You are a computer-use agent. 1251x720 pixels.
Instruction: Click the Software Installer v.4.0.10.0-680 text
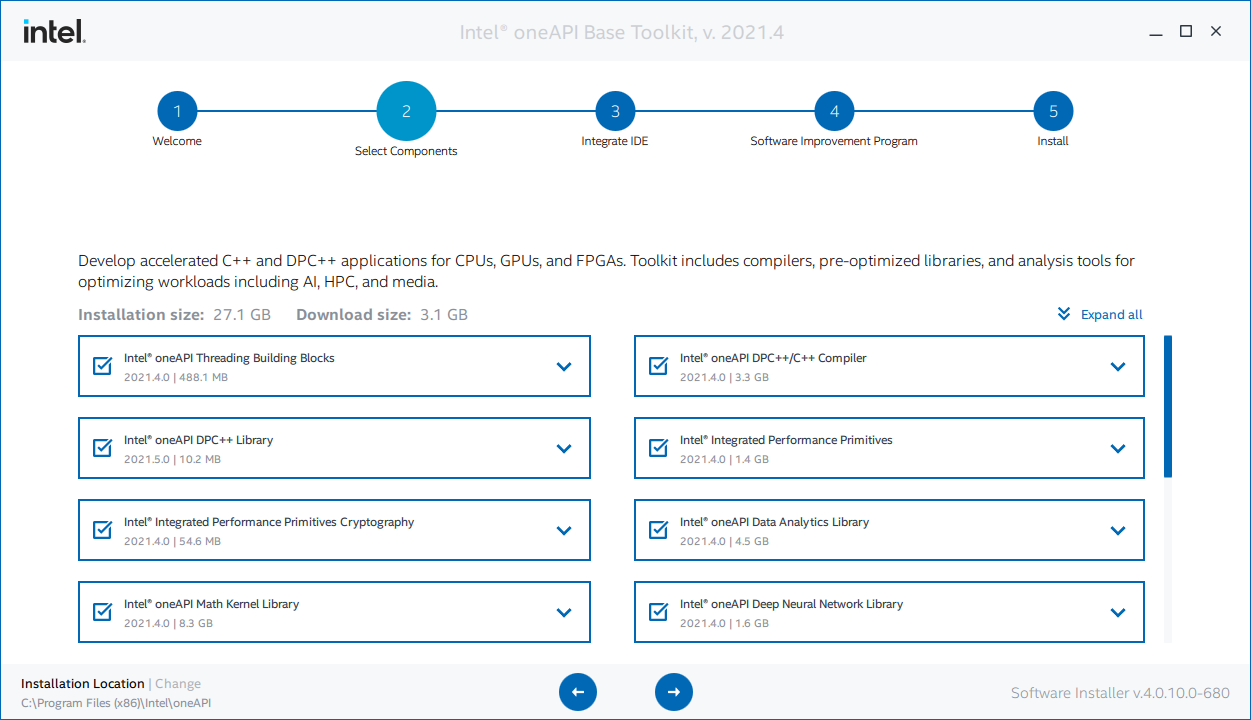(1120, 693)
